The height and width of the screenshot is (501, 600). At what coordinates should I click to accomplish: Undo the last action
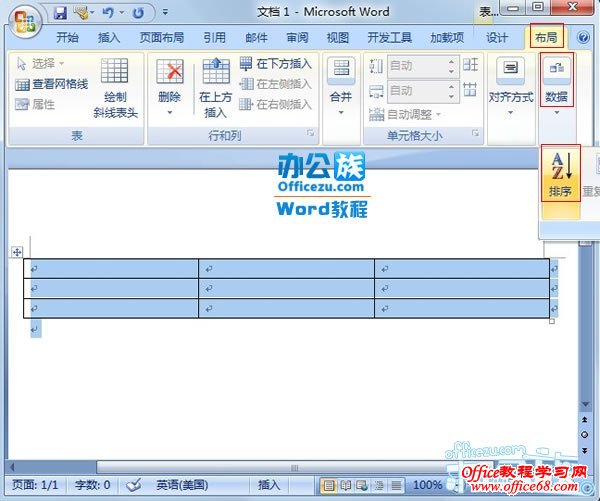pos(108,13)
